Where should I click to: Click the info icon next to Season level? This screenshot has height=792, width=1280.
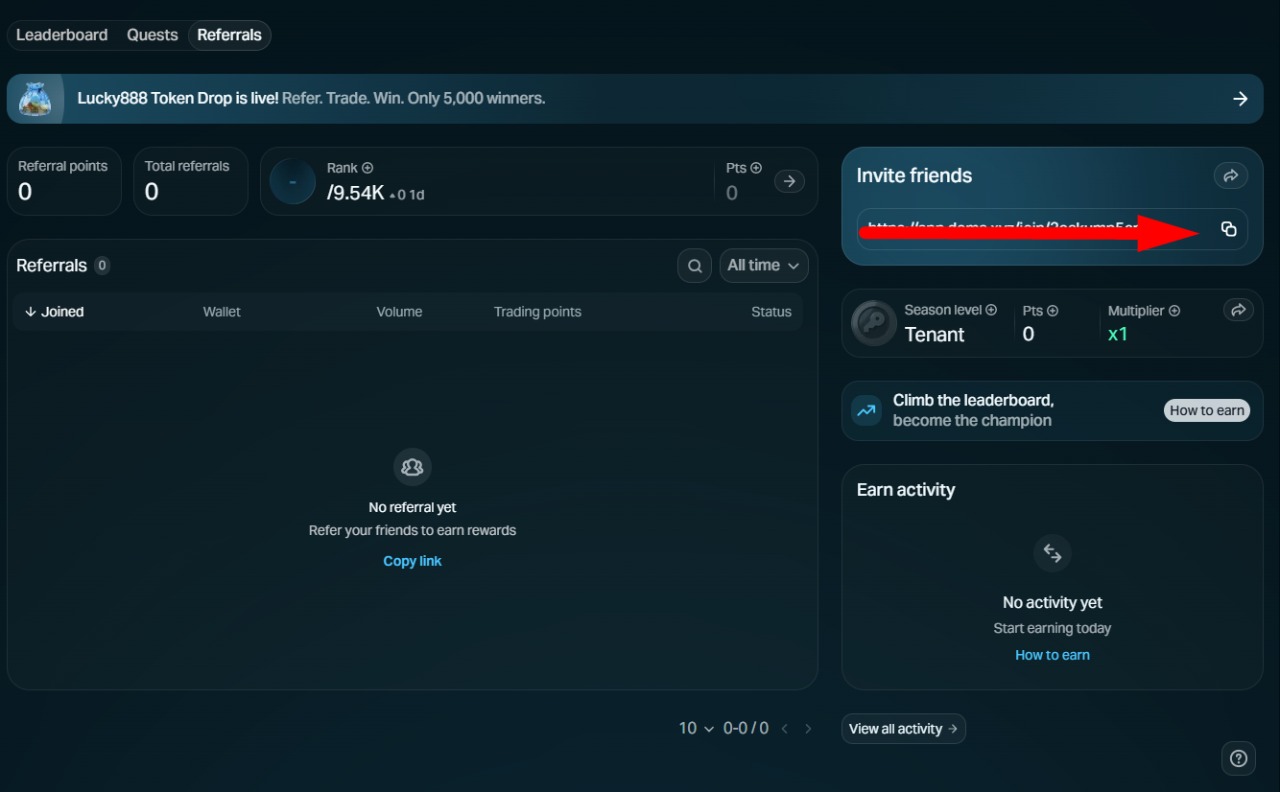click(x=991, y=310)
